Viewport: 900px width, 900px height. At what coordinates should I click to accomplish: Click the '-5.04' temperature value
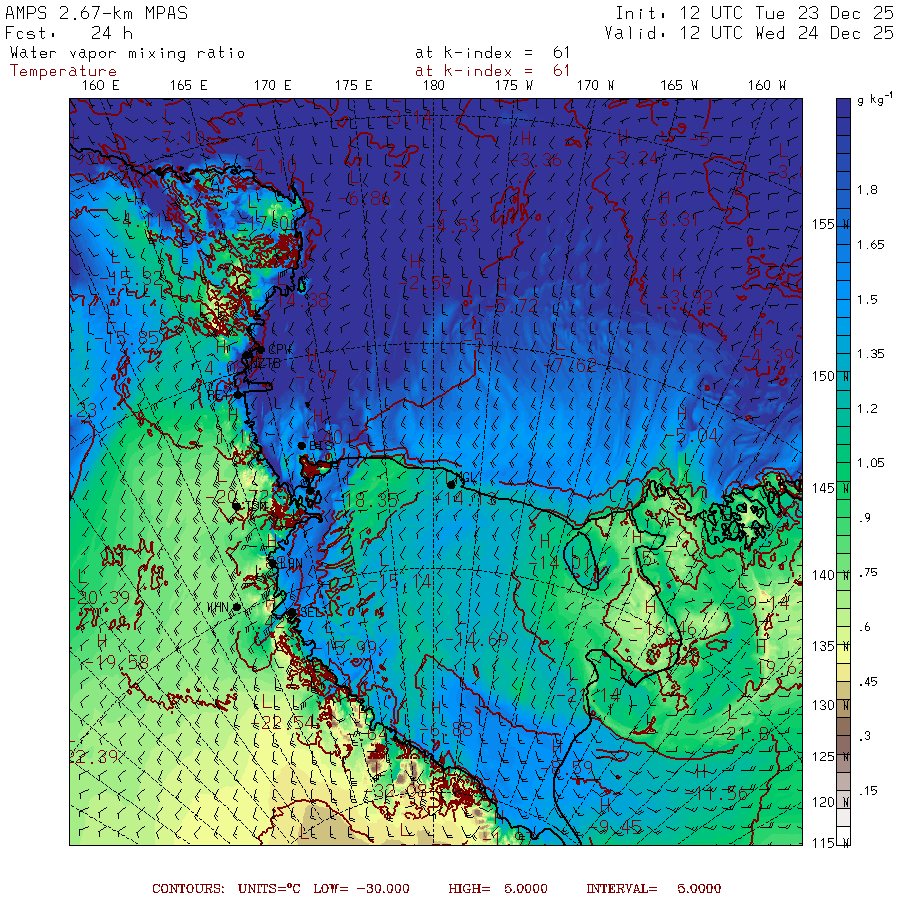(691, 436)
